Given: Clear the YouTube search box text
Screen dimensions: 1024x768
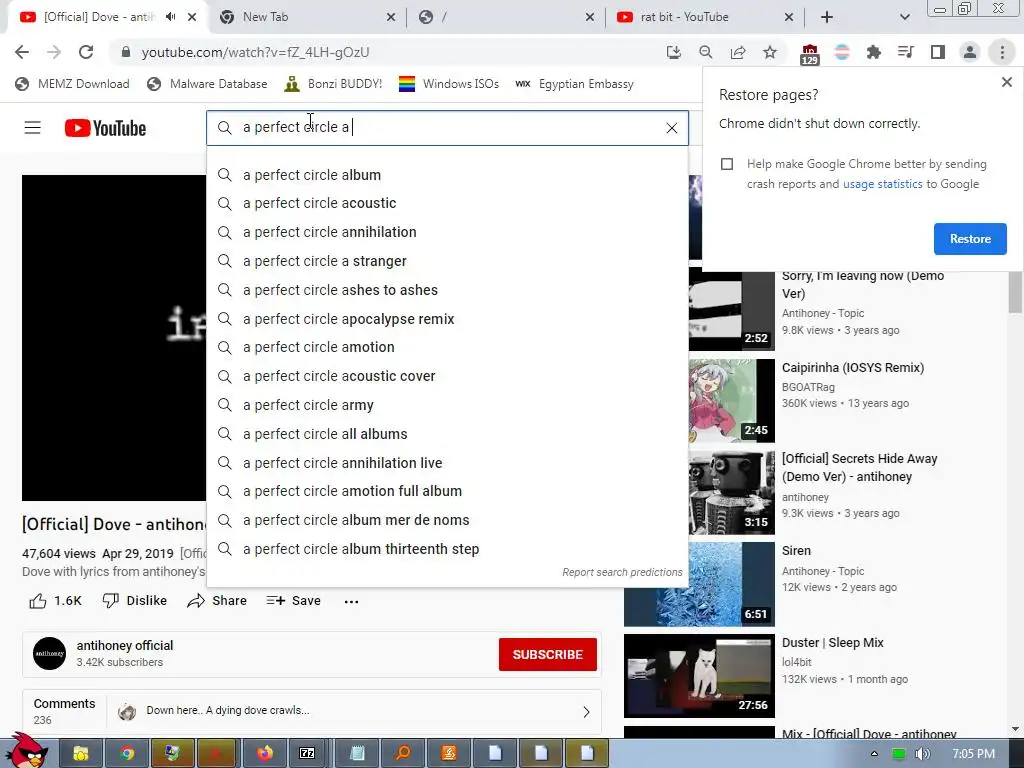Looking at the screenshot, I should click(671, 128).
